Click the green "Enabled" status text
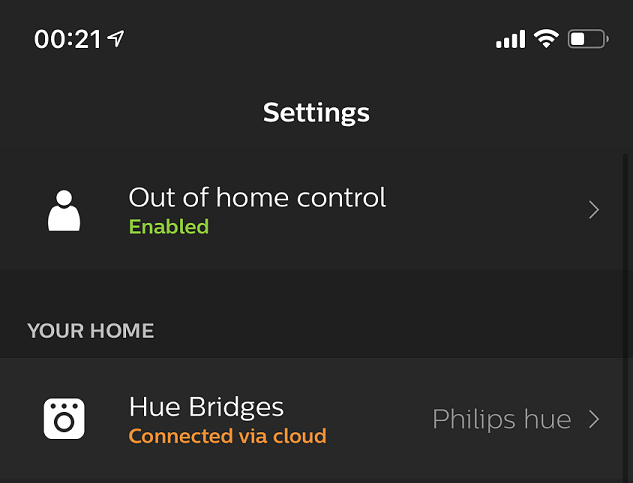 tap(168, 227)
